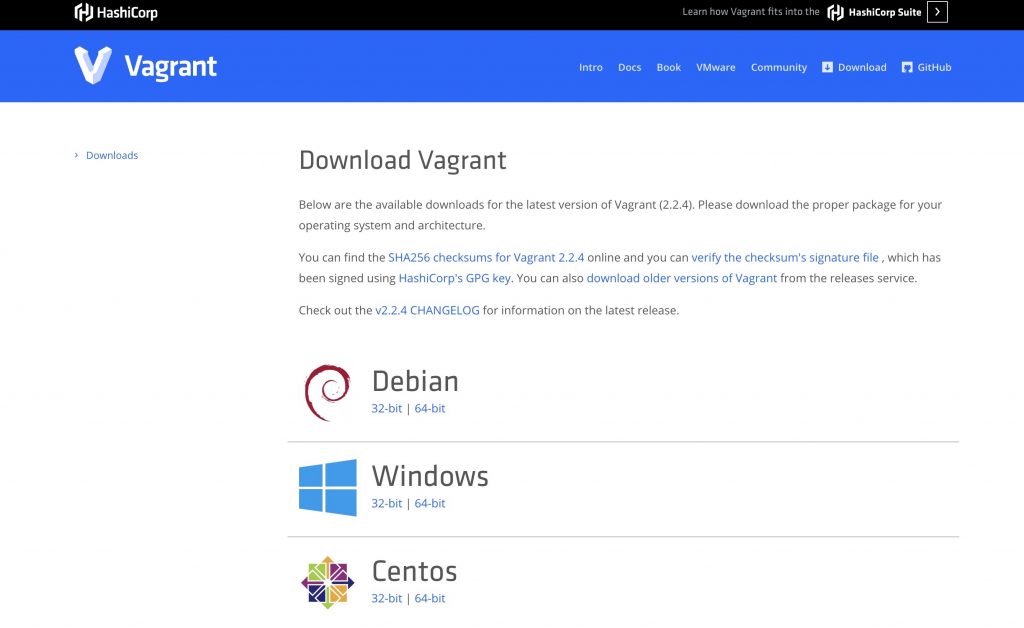Click the Centos heading text
1024x628 pixels.
415,571
